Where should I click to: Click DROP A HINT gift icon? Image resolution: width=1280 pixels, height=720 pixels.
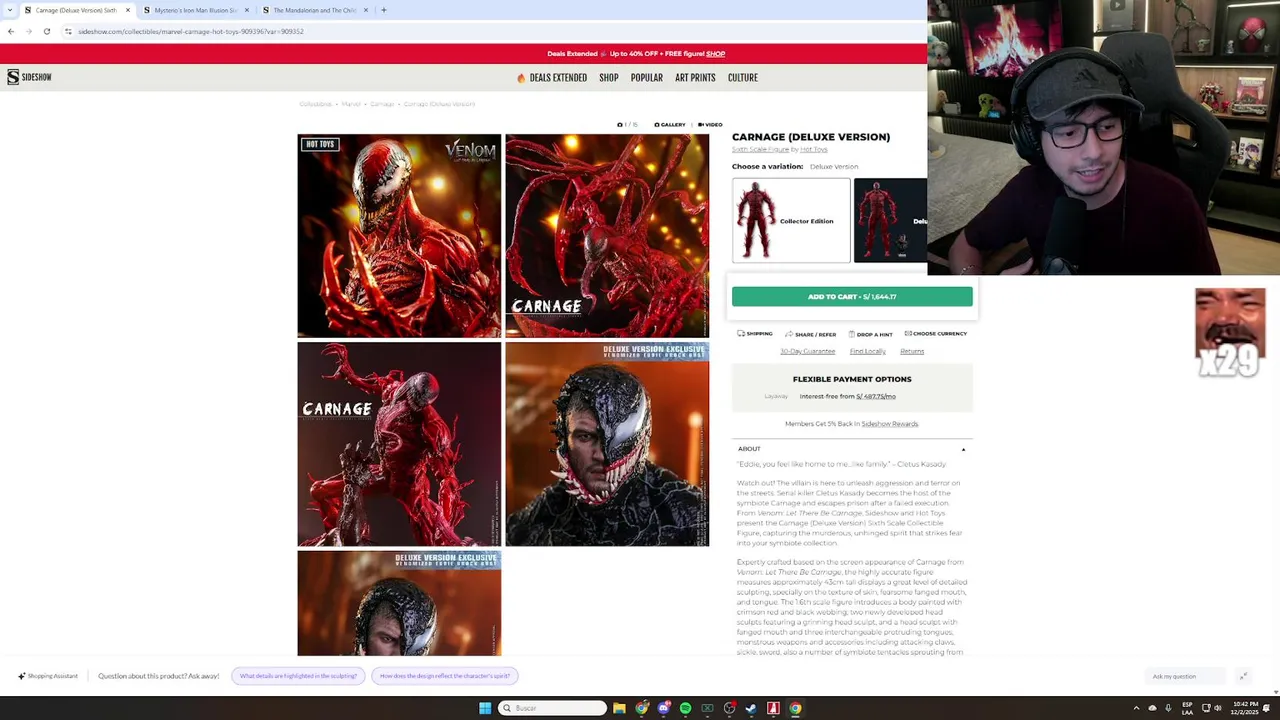(x=870, y=334)
